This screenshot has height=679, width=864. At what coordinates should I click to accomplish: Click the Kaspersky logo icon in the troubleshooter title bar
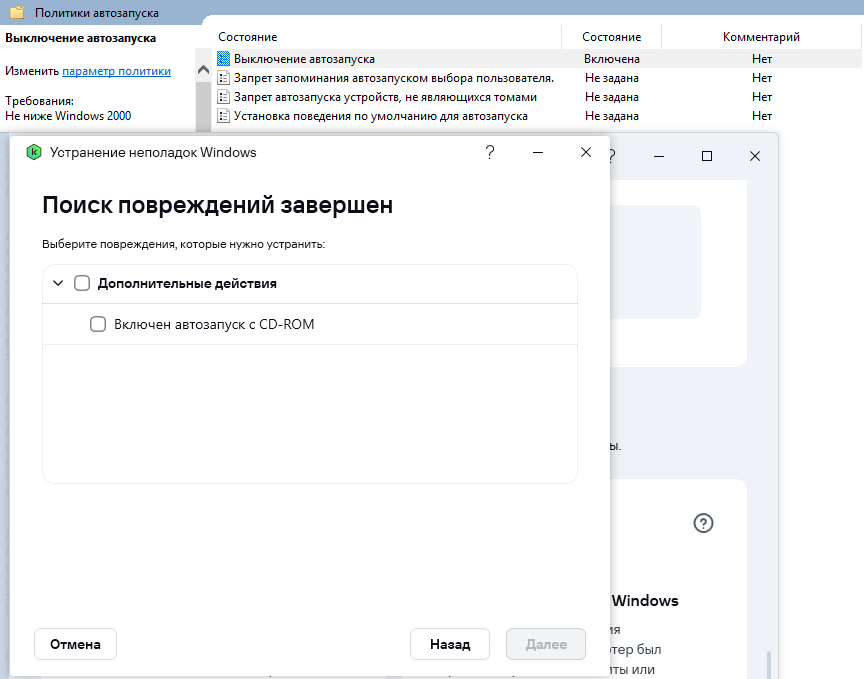click(x=34, y=152)
